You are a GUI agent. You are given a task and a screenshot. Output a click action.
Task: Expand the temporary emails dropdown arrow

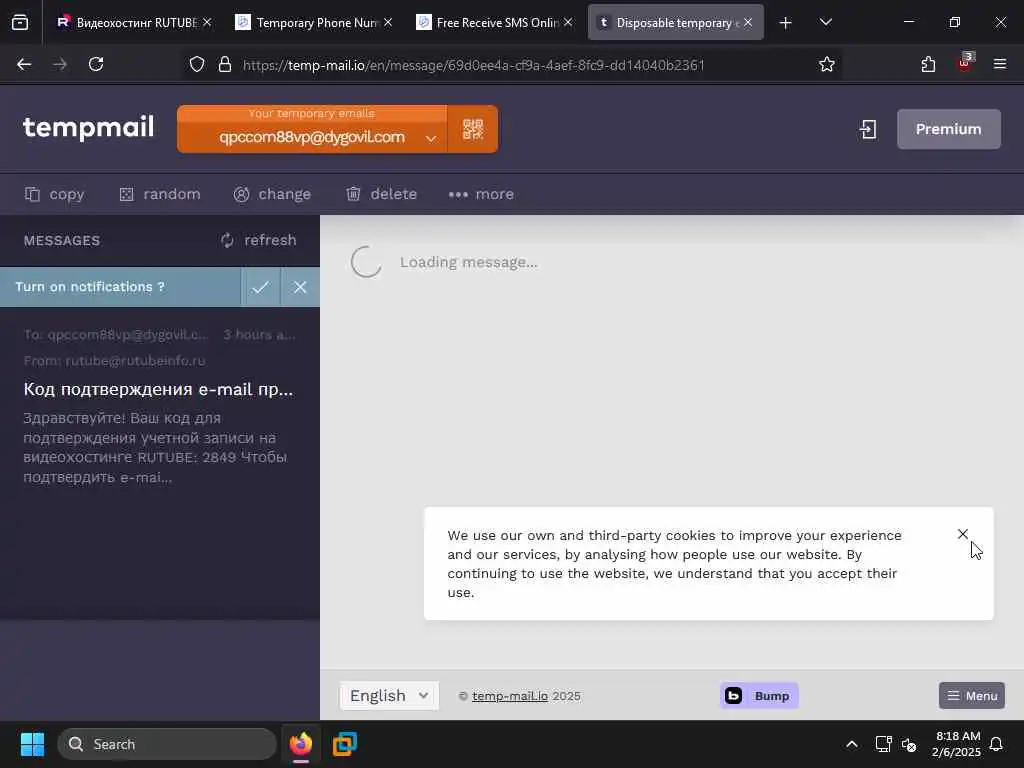tap(430, 138)
